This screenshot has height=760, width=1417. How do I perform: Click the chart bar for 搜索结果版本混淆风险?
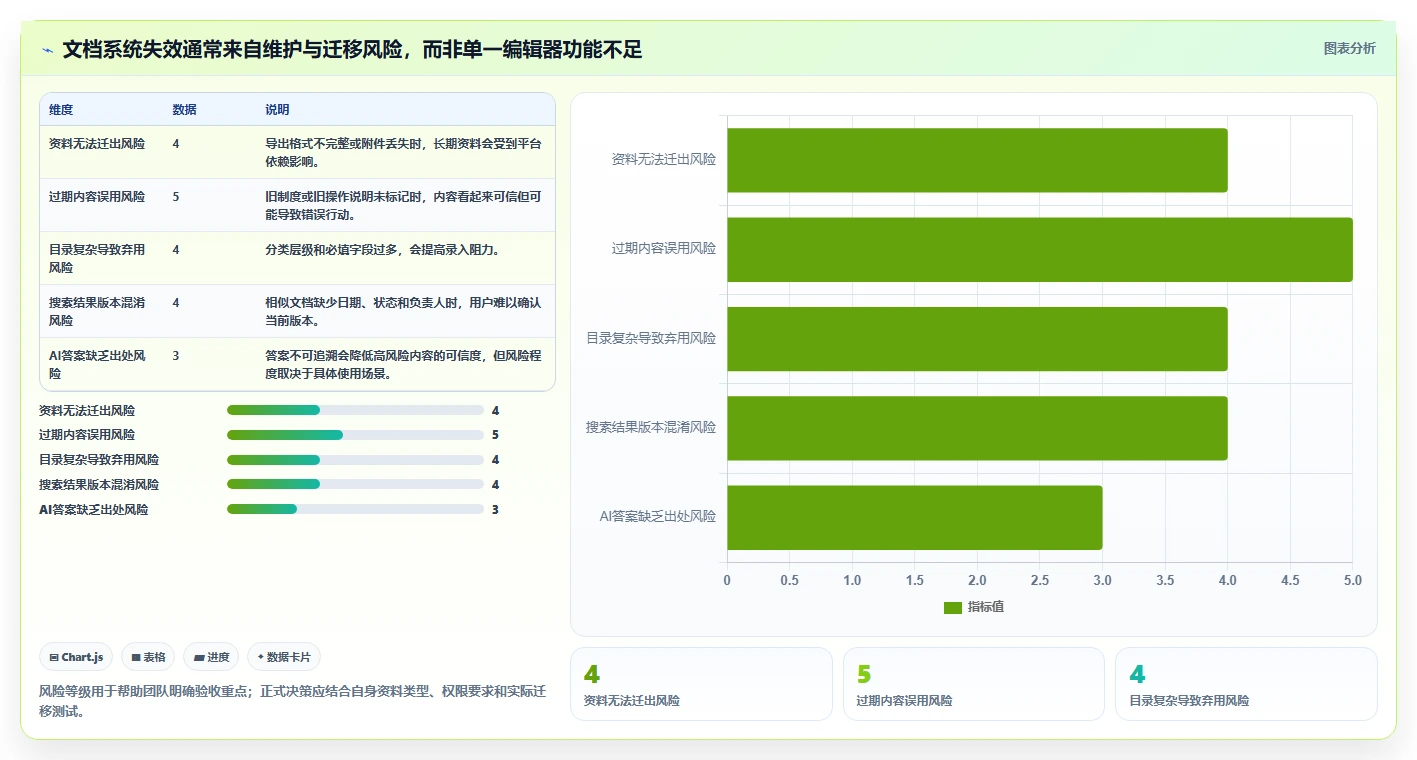tap(977, 428)
